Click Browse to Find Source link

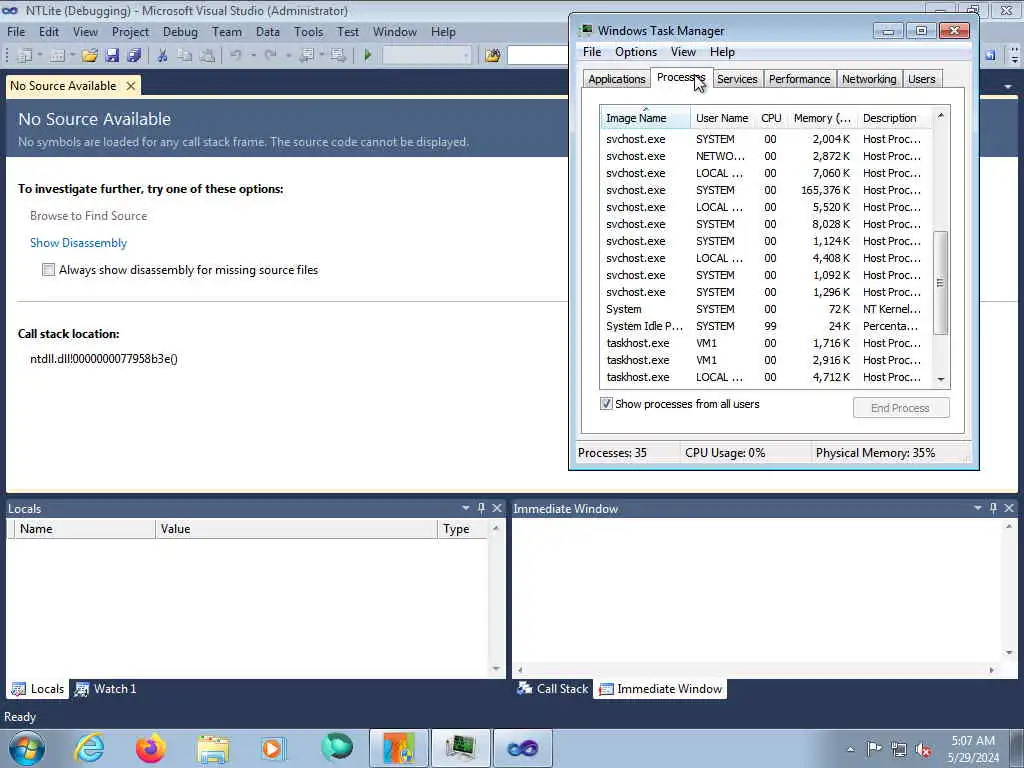(x=88, y=216)
